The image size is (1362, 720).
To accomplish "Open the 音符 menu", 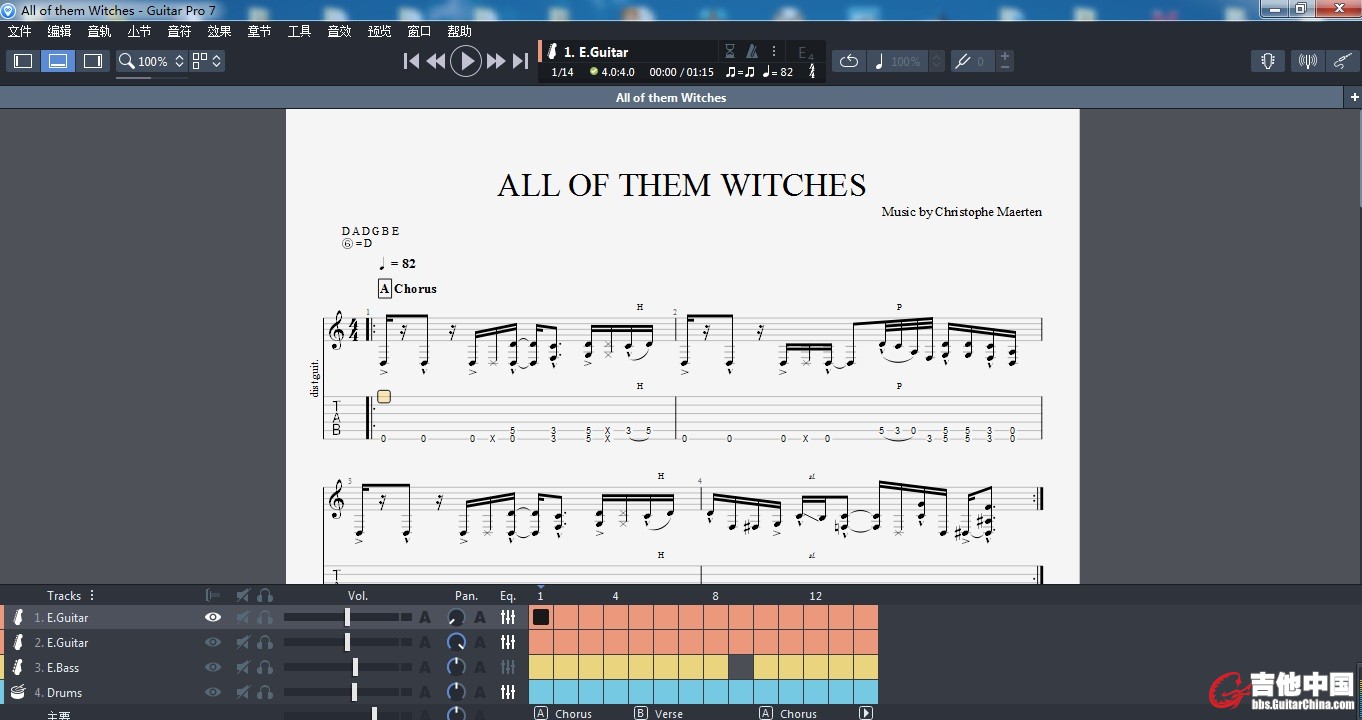I will (180, 31).
